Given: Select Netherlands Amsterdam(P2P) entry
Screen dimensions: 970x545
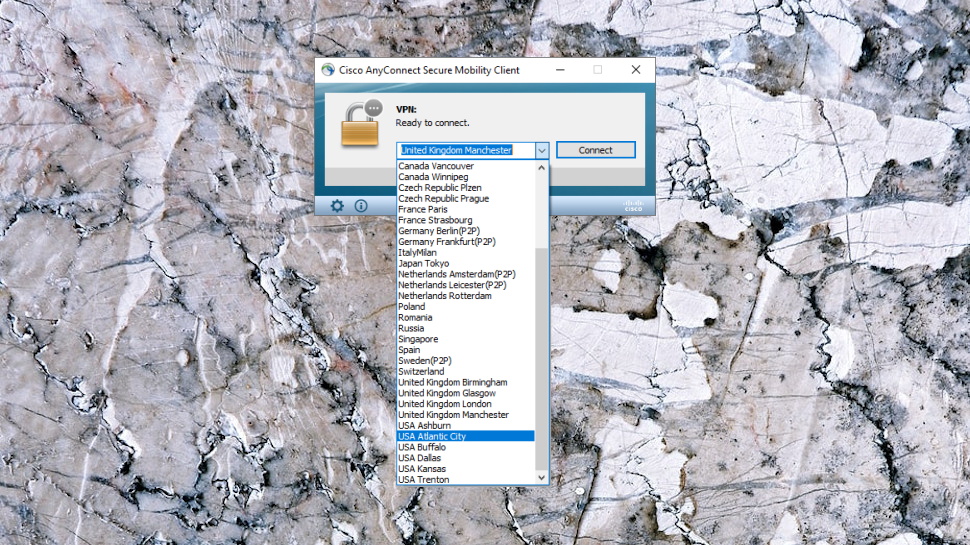Looking at the screenshot, I should pos(466,274).
